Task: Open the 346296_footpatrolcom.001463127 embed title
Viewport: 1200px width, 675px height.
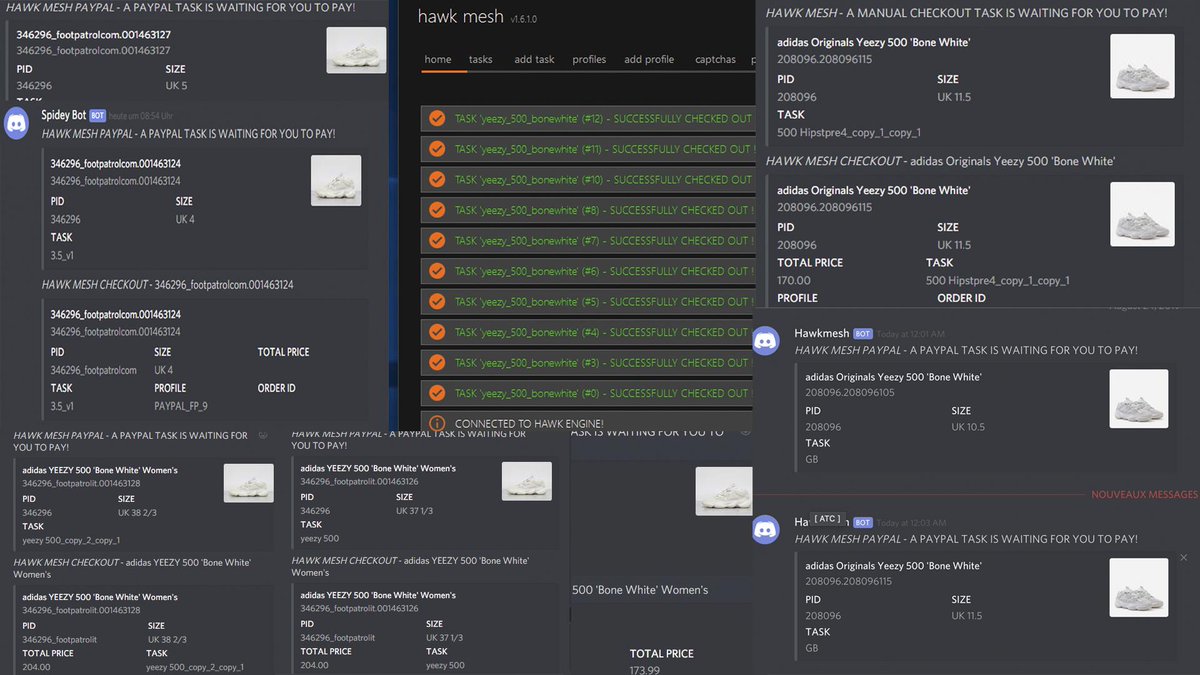Action: pyautogui.click(x=93, y=34)
